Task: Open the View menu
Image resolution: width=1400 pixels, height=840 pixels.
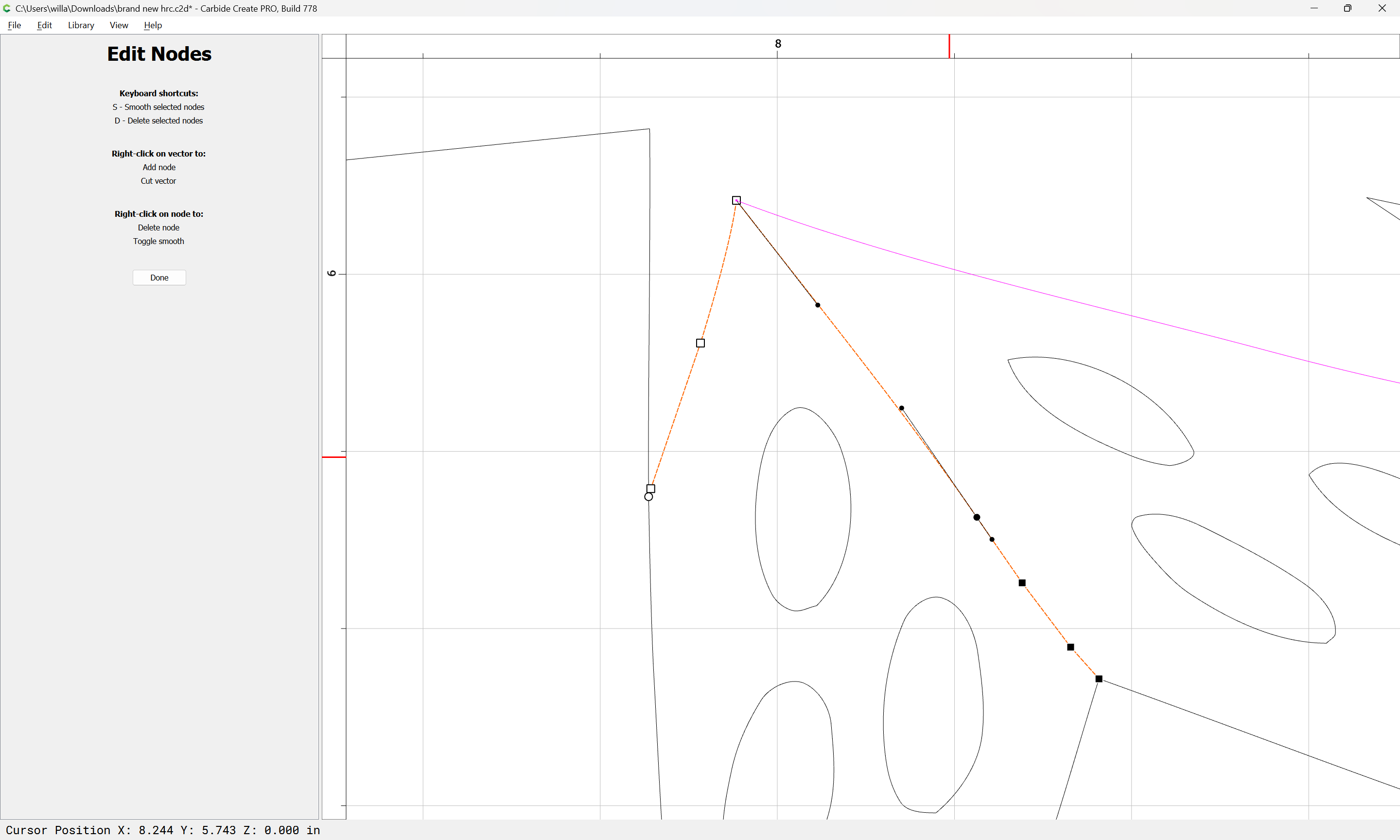Action: pos(119,25)
